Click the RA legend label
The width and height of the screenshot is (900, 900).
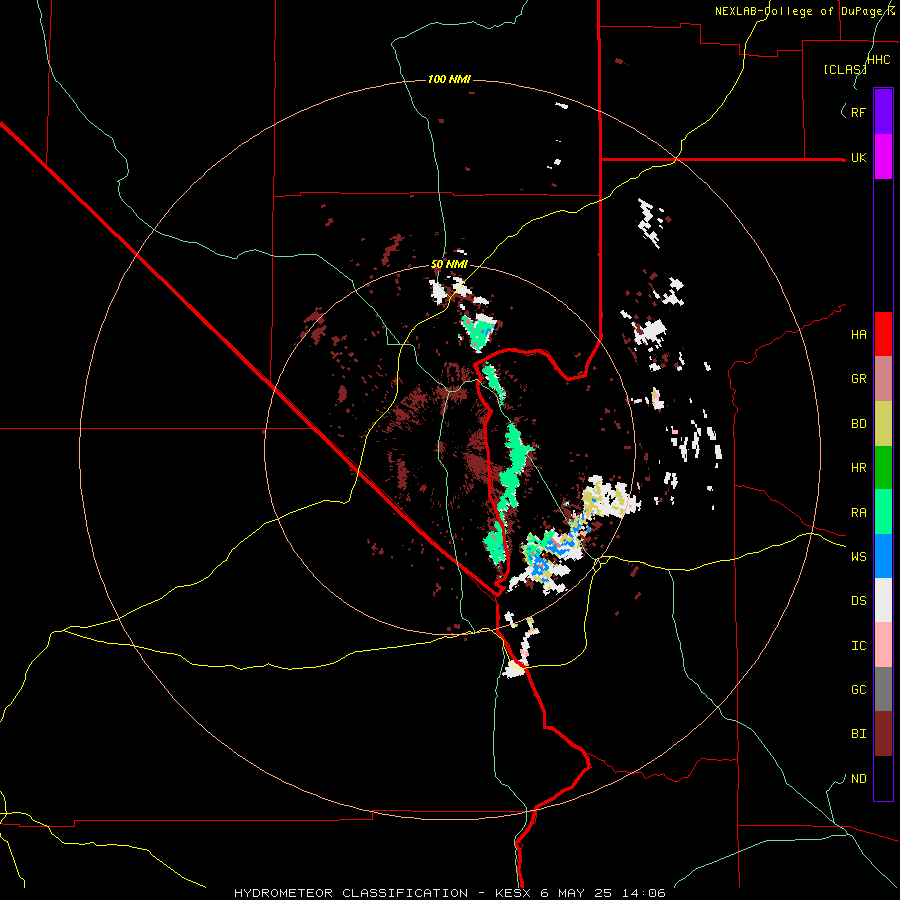pyautogui.click(x=858, y=513)
